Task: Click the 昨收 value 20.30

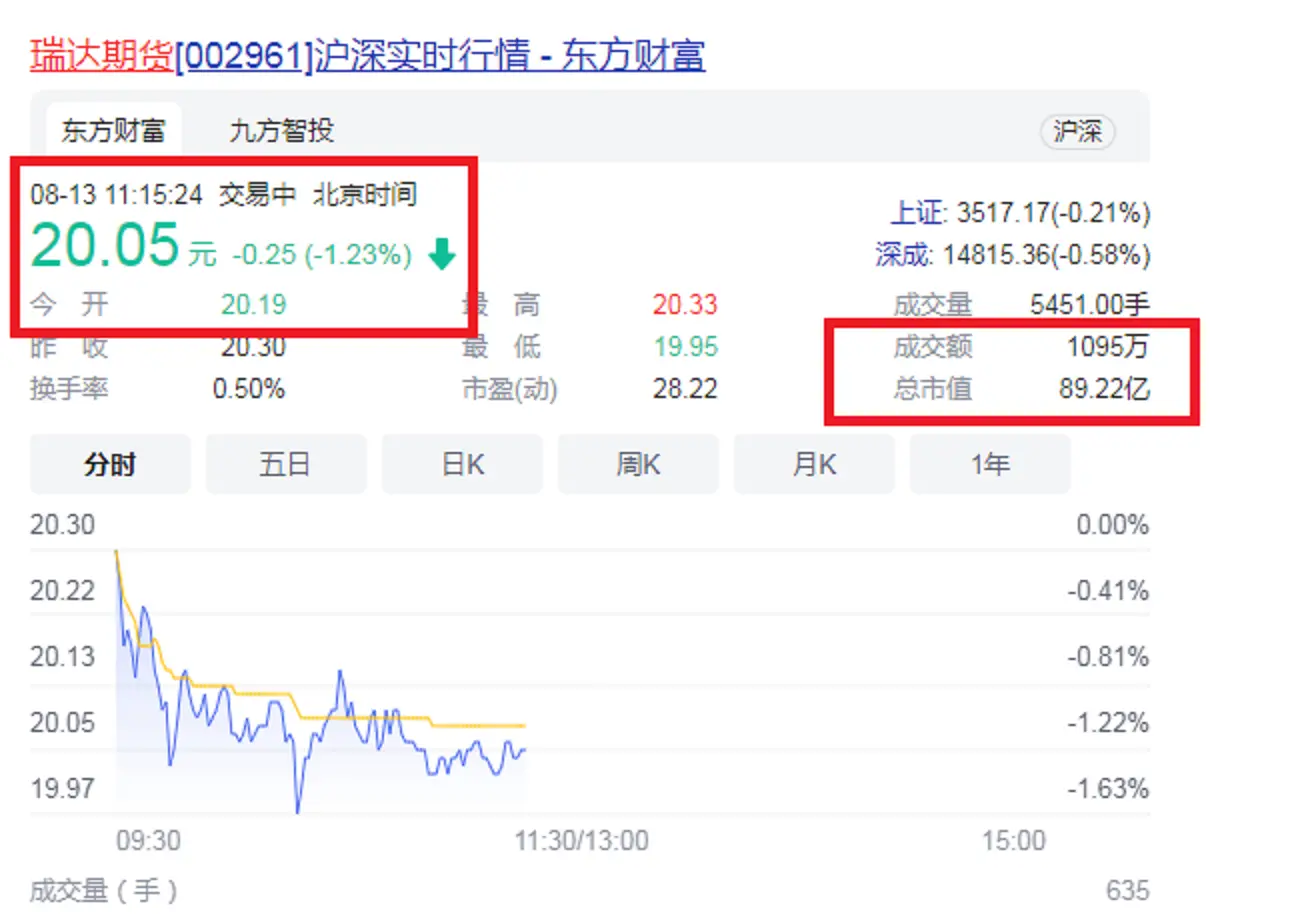Action: point(254,347)
